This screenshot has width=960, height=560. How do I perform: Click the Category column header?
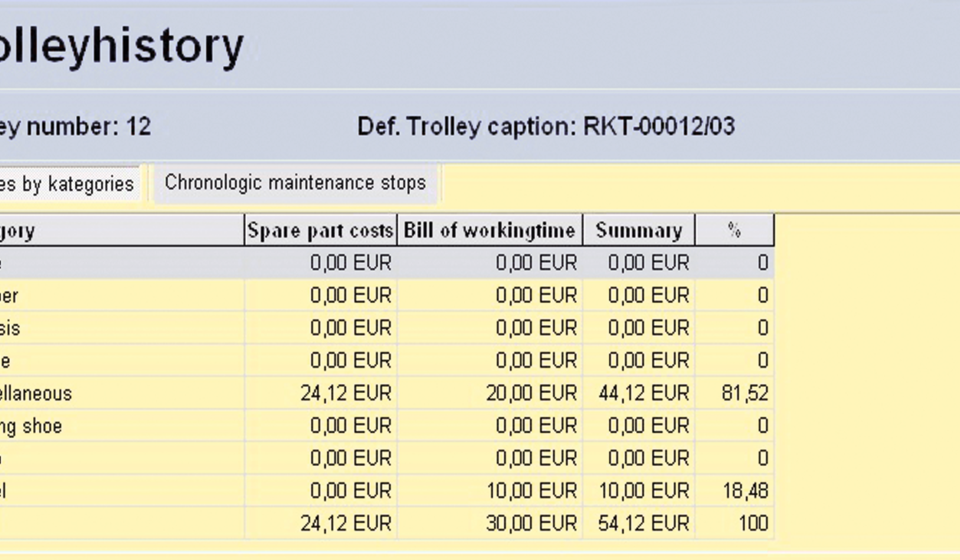point(20,231)
